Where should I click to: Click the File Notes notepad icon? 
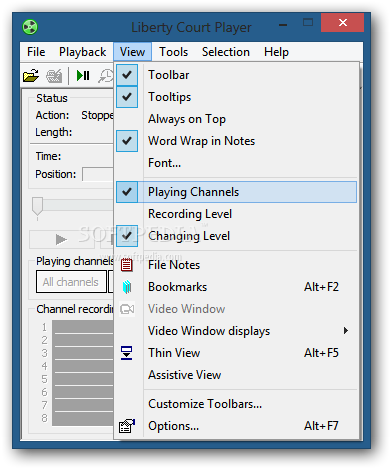(127, 265)
